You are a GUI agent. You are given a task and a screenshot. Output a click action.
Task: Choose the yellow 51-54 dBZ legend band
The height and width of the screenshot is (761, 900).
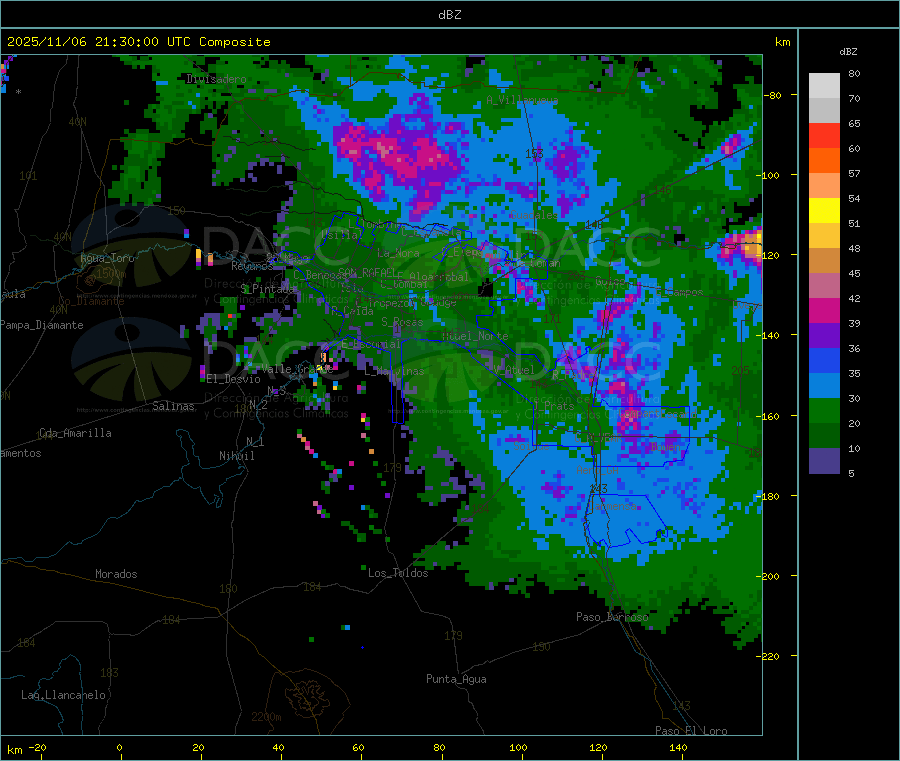tap(824, 211)
